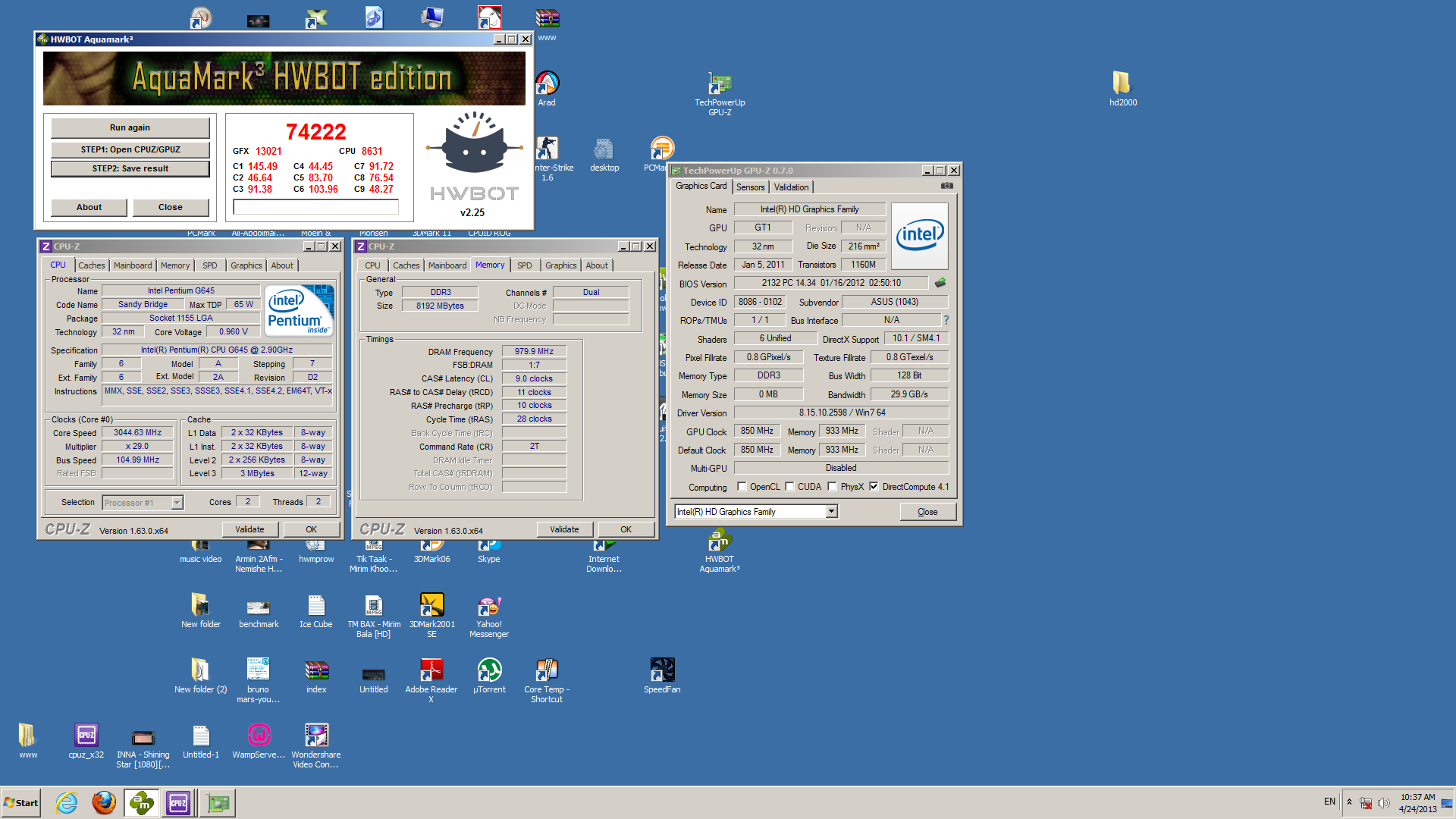Open the Ice Cube file icon
This screenshot has height=819, width=1456.
click(316, 610)
